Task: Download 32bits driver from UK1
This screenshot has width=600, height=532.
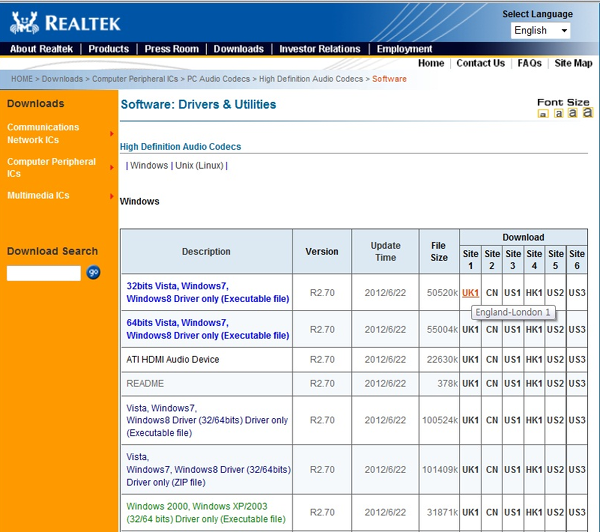Action: (x=470, y=293)
